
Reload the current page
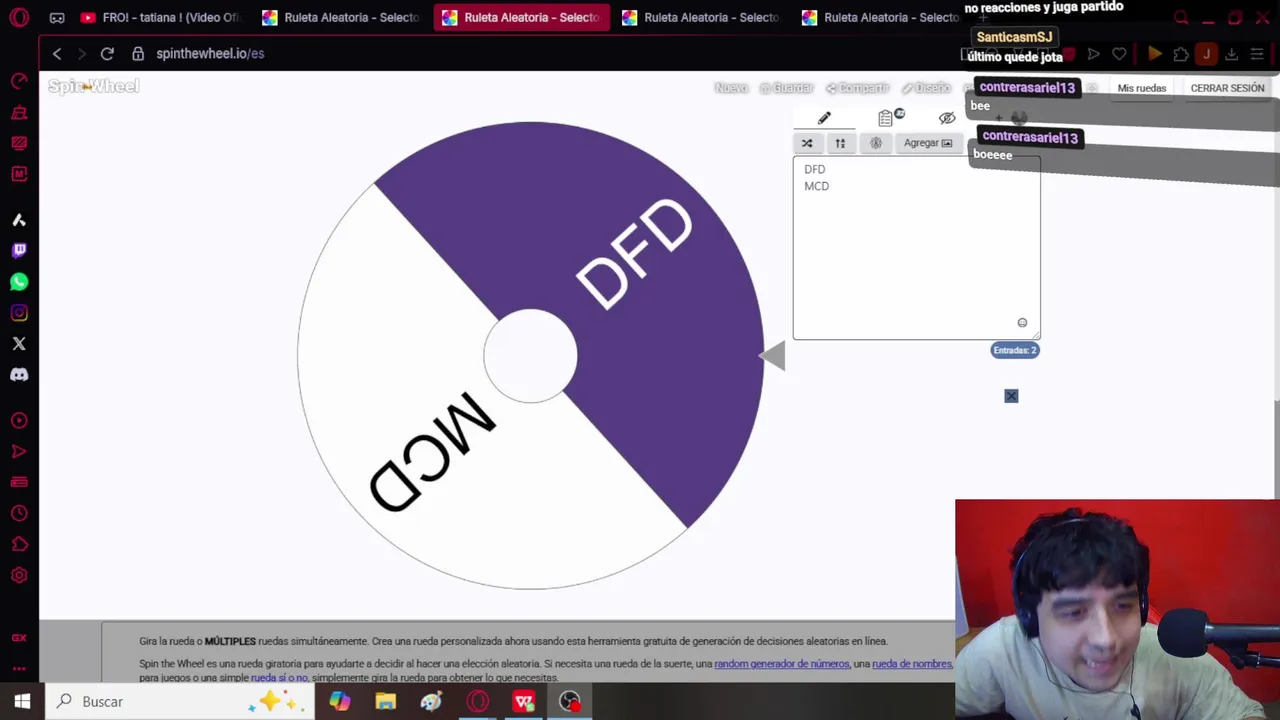pos(107,53)
